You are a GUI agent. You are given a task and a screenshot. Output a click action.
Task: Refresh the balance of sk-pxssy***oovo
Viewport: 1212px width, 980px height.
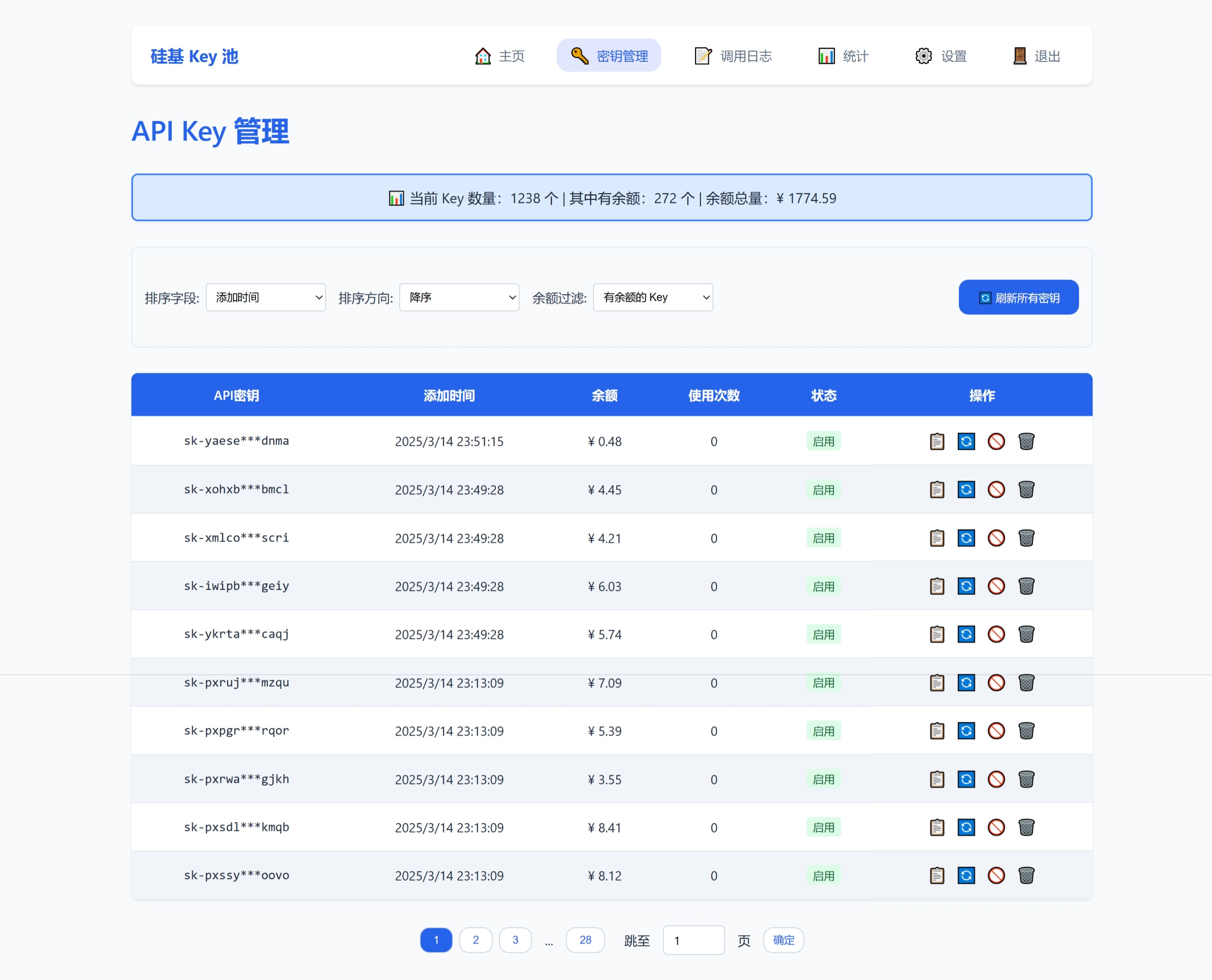click(x=967, y=876)
